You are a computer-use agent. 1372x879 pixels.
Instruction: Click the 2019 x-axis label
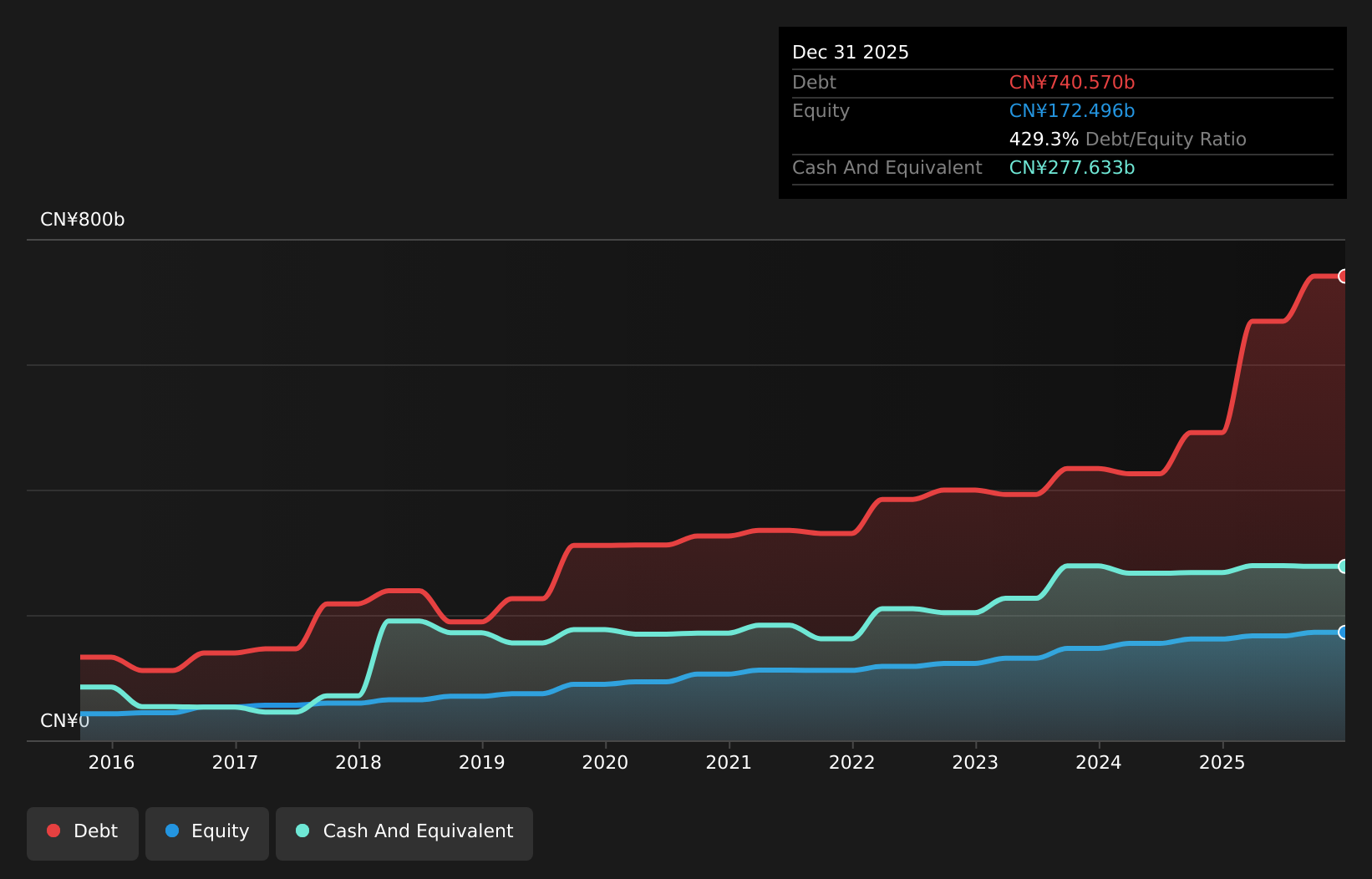click(x=482, y=763)
